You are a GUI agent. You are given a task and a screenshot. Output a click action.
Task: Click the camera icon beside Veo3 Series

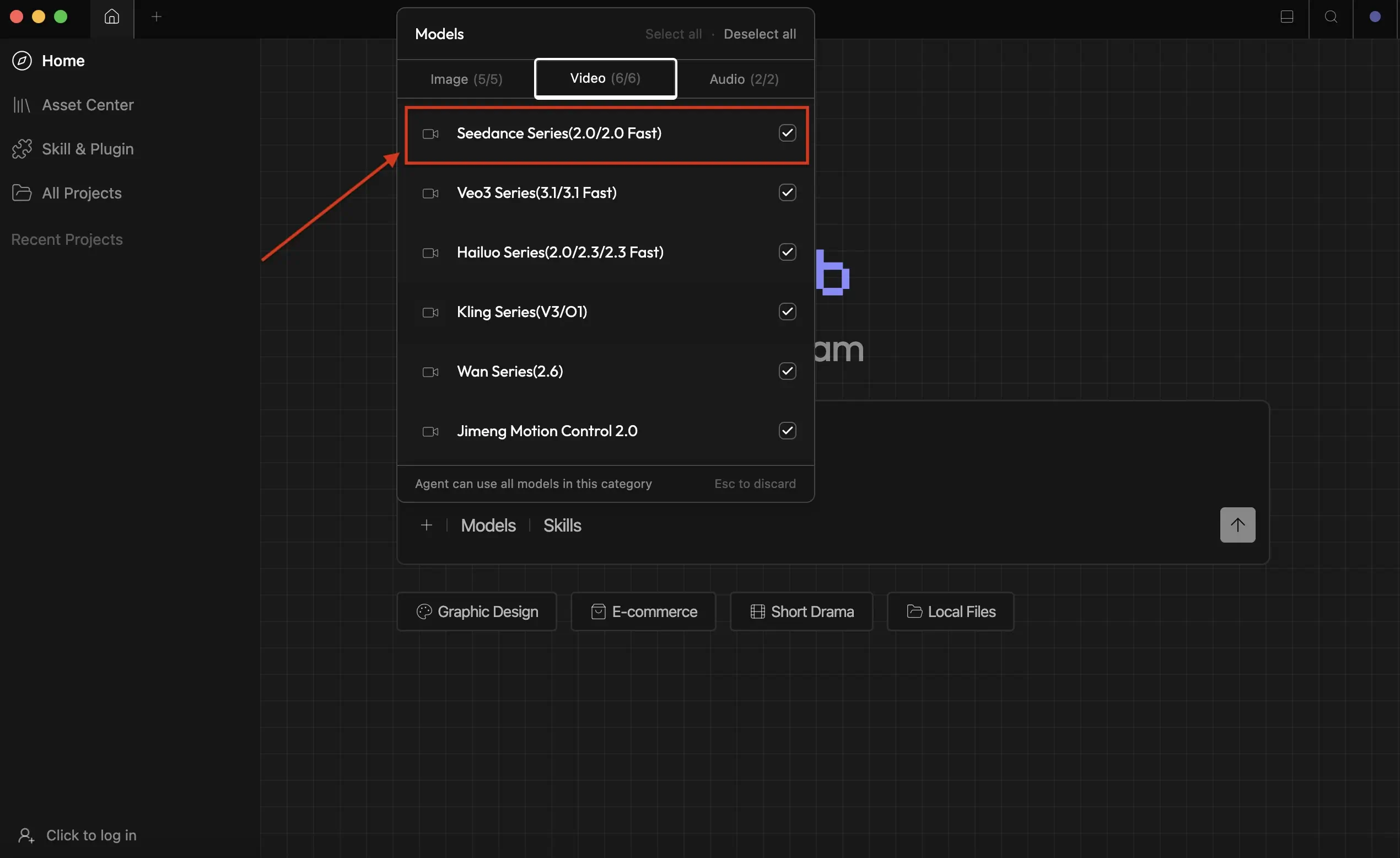(430, 194)
